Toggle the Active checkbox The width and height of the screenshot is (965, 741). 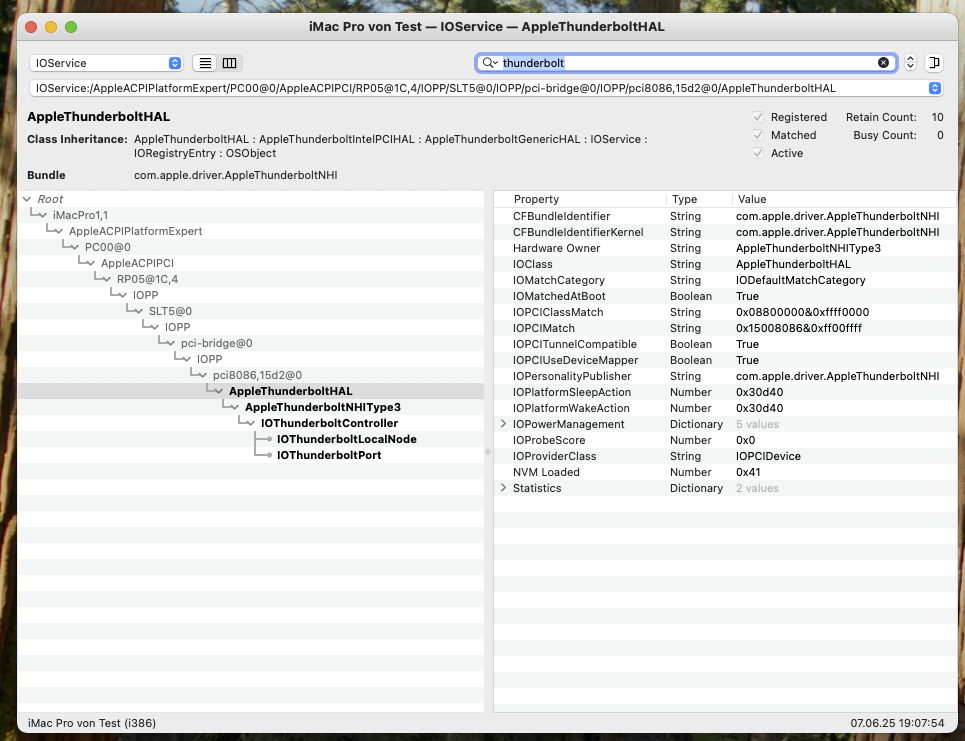point(759,153)
